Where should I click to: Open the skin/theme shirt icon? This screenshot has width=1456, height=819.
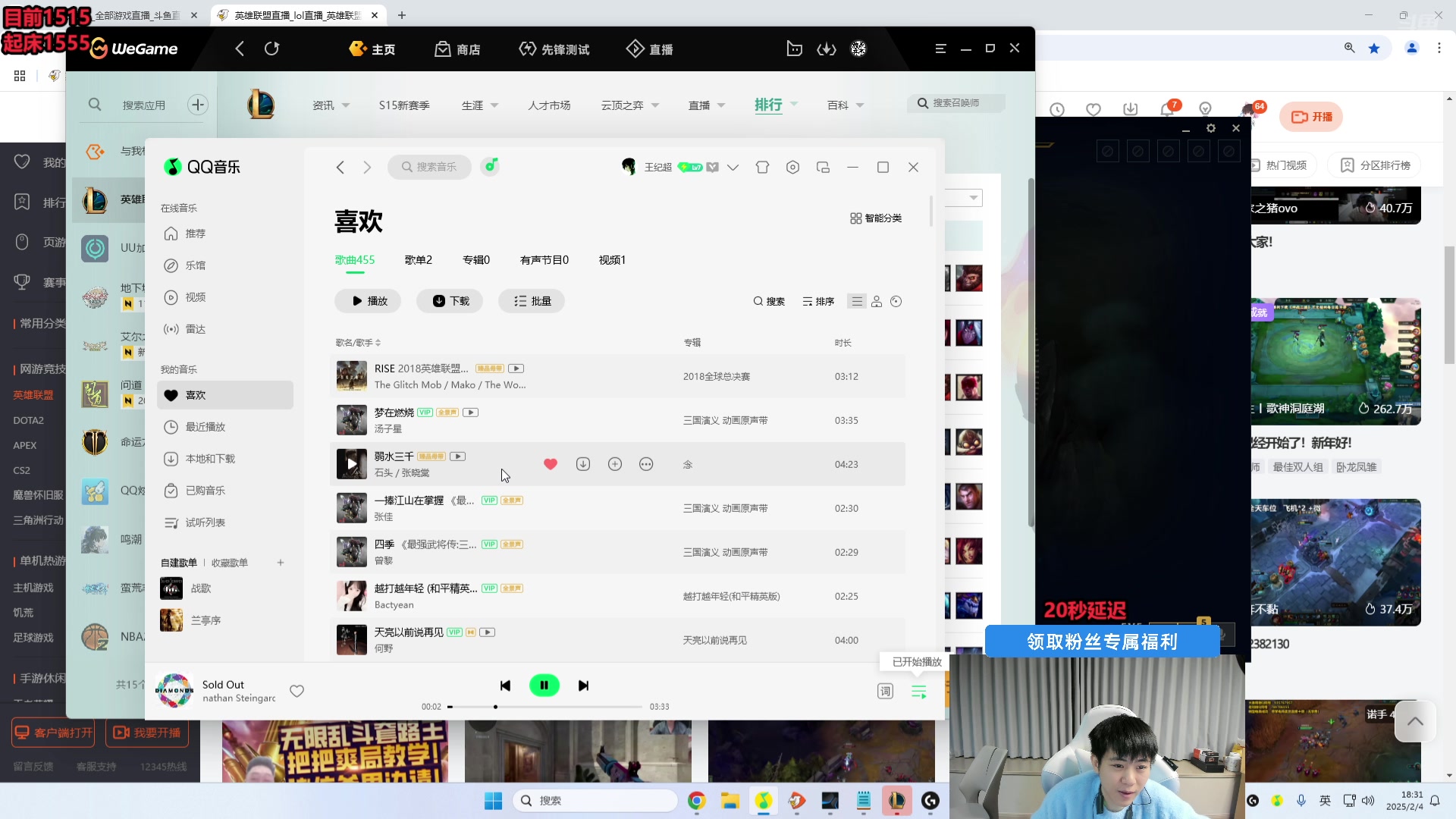(762, 167)
